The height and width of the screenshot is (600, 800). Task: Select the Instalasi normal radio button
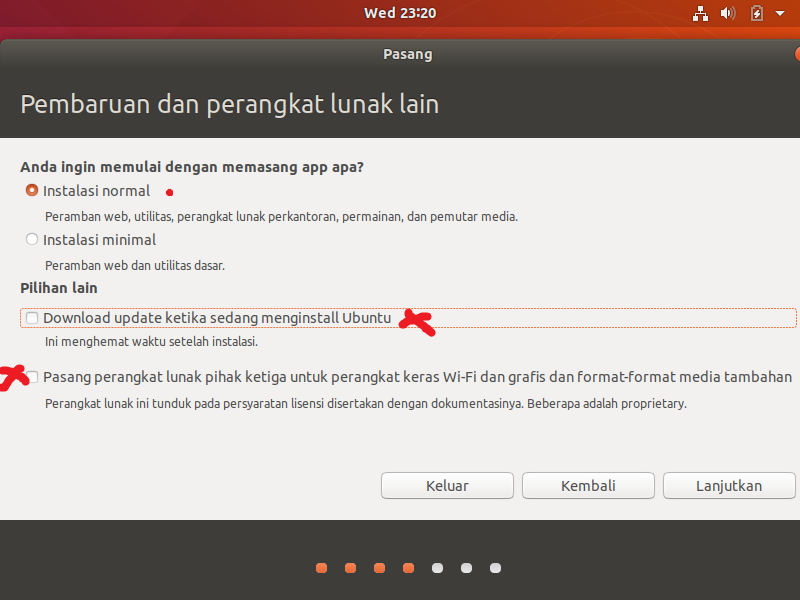point(32,190)
